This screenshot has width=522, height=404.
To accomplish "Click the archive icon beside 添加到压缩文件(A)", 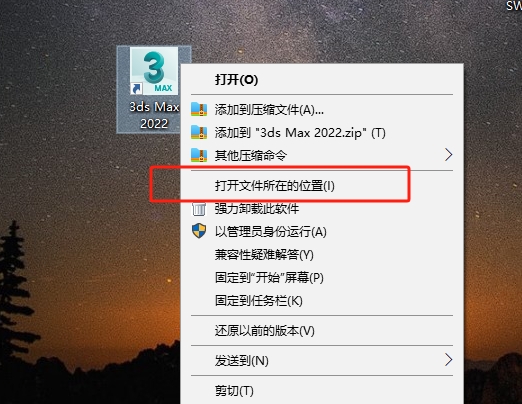I will 199,109.
